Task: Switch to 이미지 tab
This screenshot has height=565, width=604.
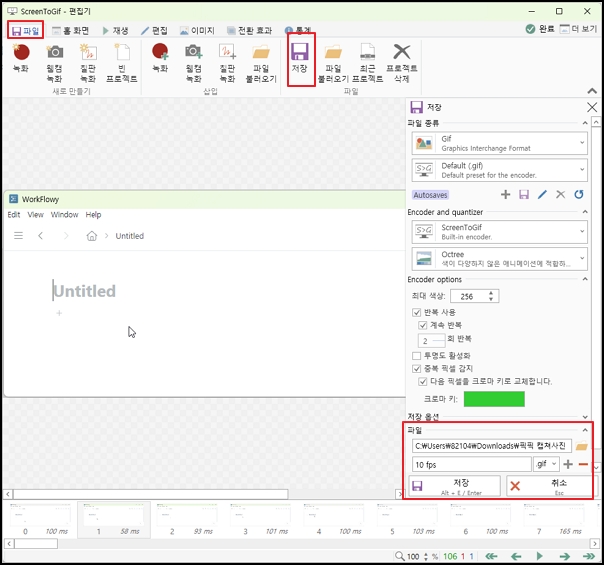Action: click(197, 30)
